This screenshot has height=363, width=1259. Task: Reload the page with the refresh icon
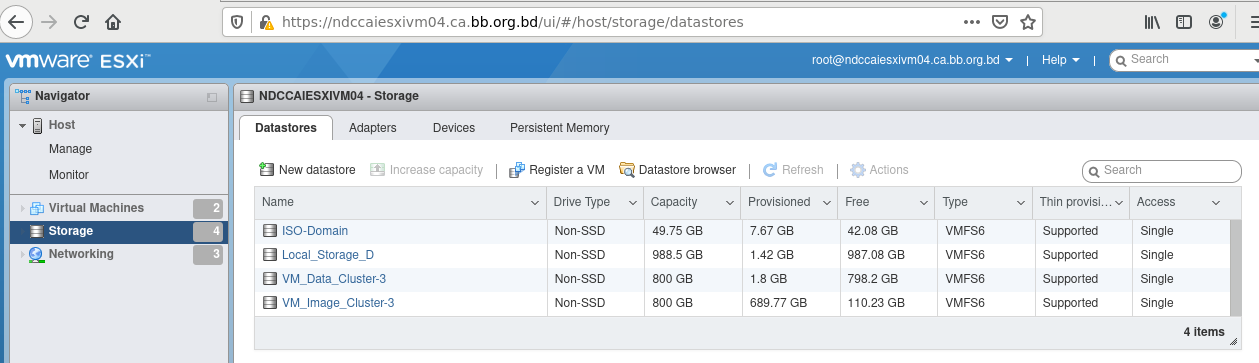[81, 21]
